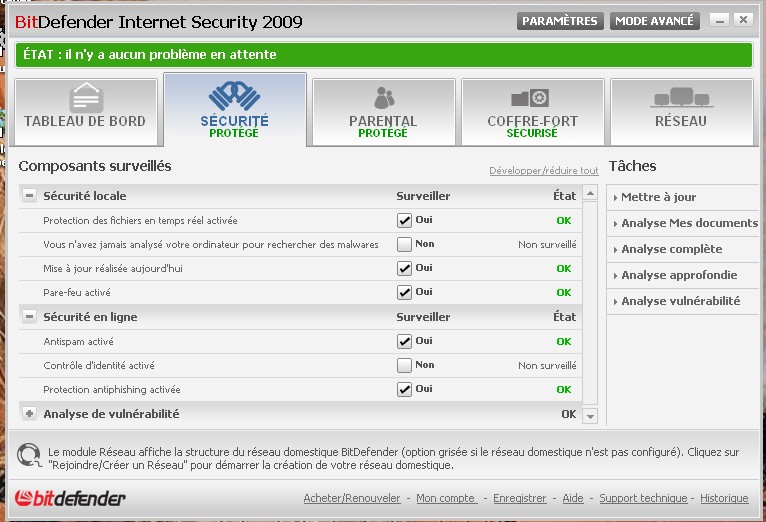Viewport: 766px width, 522px height.
Task: Open the Paramètres button
Action: 560,21
